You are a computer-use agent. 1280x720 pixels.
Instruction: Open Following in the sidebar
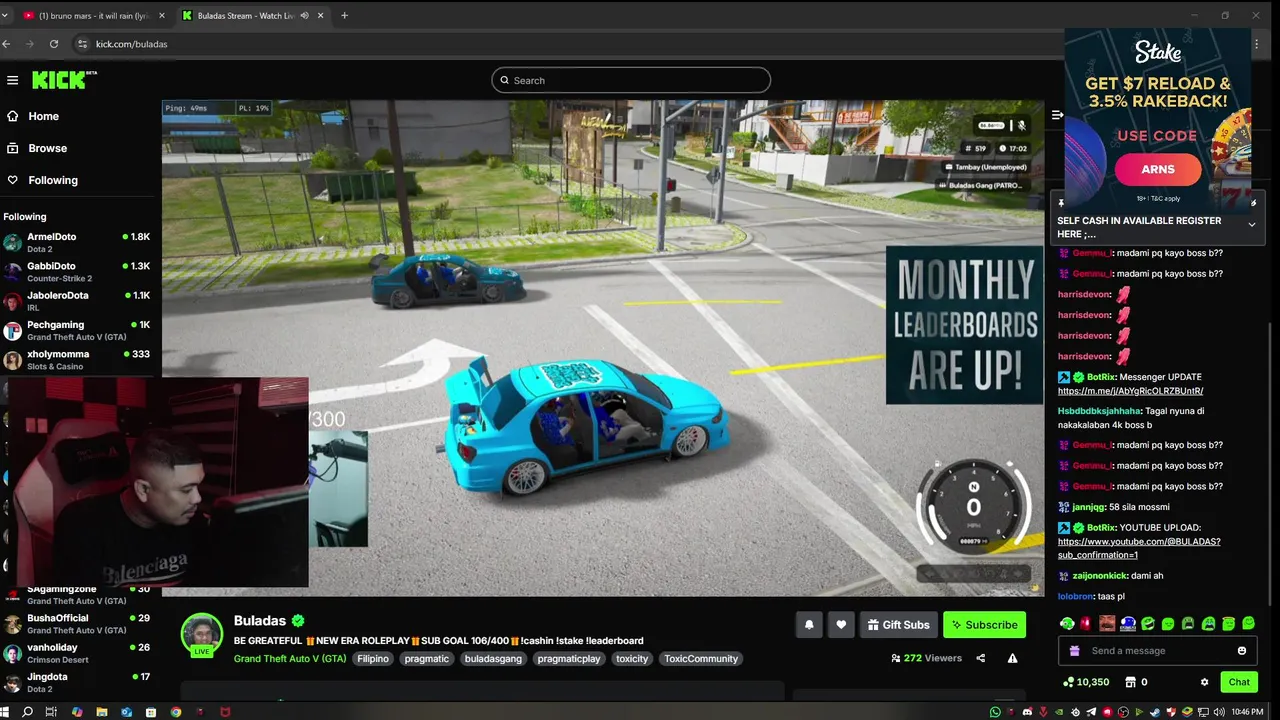pos(41,180)
